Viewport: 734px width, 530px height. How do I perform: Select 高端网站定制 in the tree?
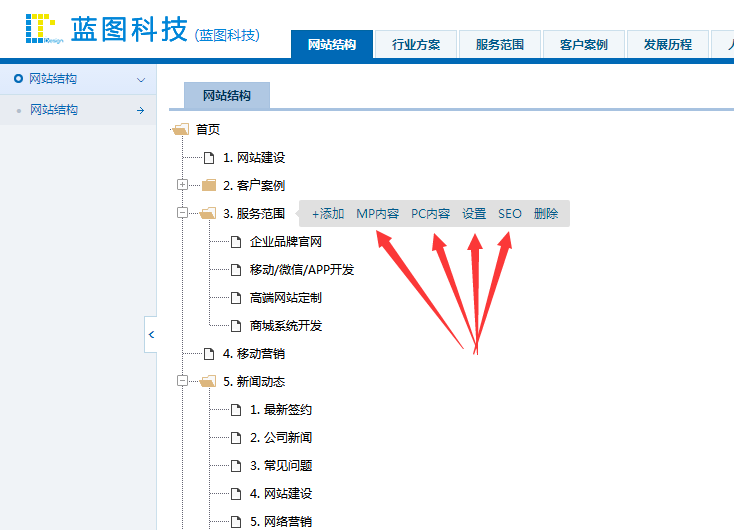click(286, 298)
